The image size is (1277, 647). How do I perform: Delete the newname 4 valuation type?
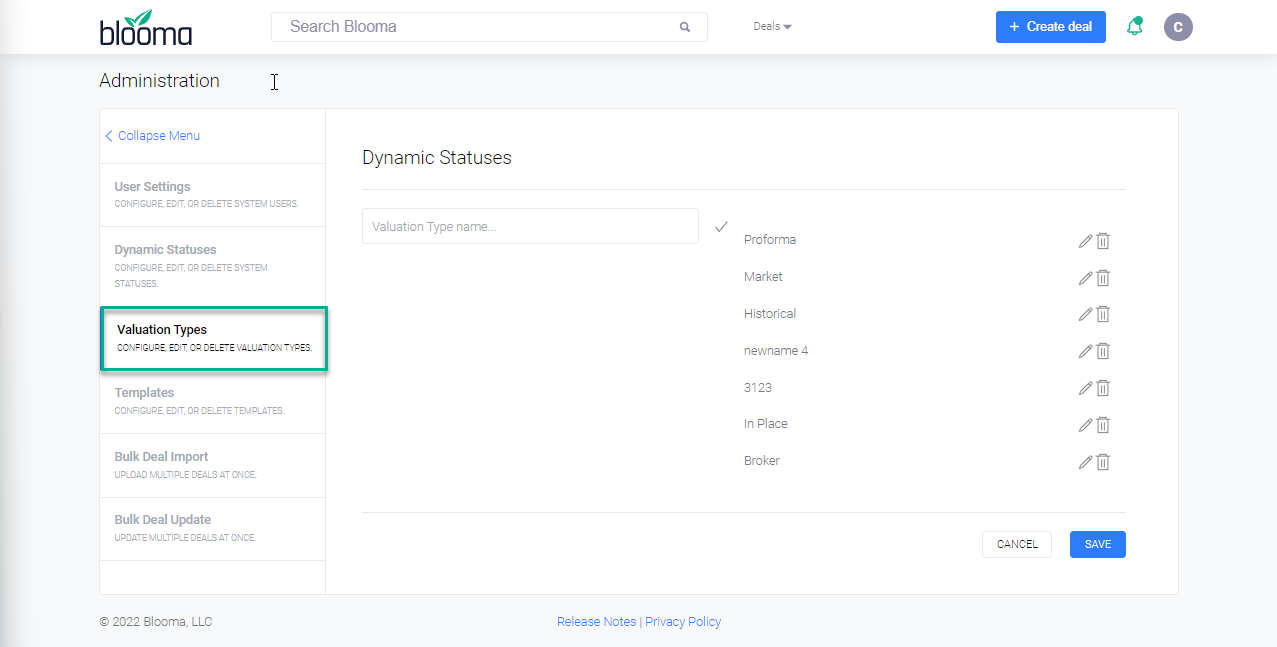(x=1103, y=351)
